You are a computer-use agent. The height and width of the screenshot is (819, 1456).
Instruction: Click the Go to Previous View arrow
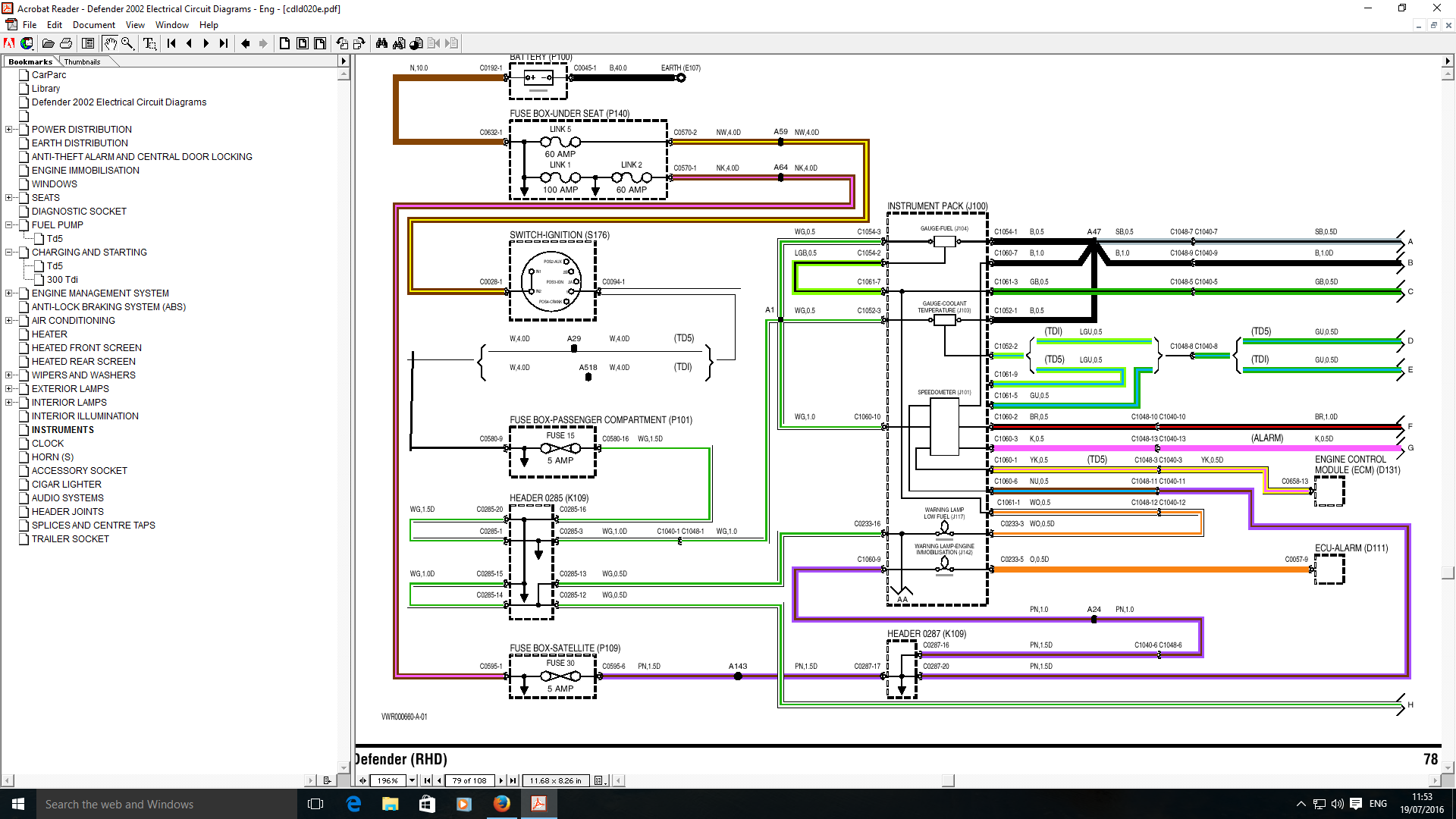[x=245, y=43]
